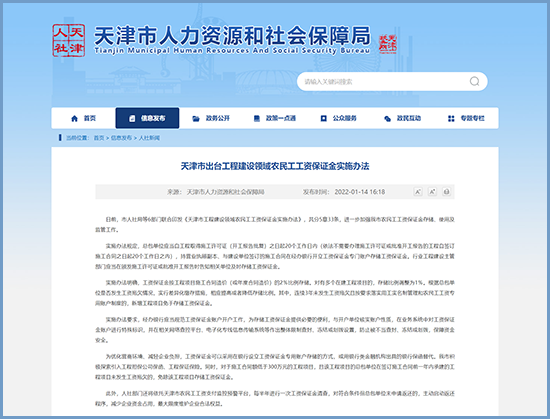This screenshot has width=550, height=419.
Task: Go to the 公众服务 navigation item
Action: 338,118
